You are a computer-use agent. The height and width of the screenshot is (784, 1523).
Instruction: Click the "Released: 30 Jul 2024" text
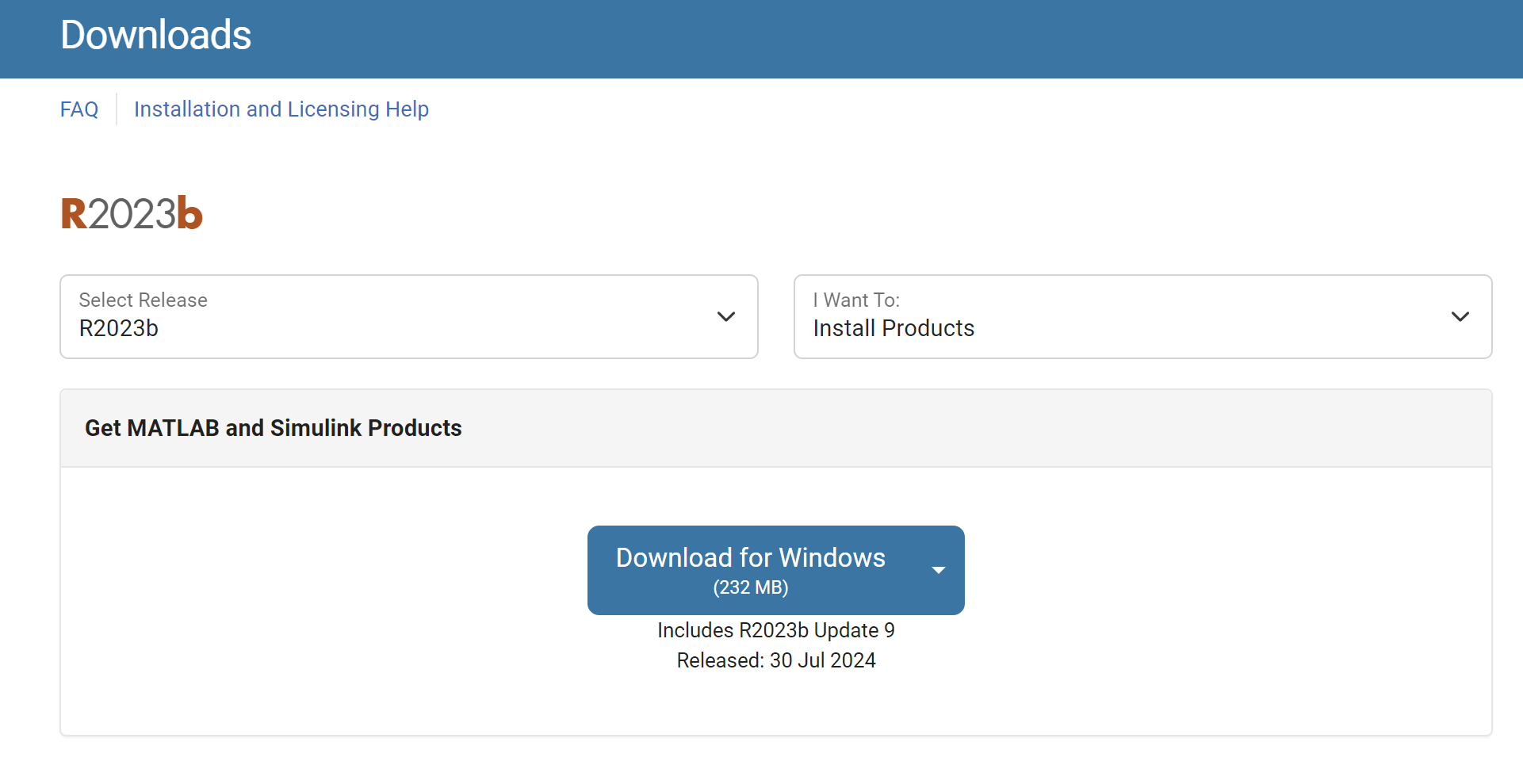click(775, 660)
